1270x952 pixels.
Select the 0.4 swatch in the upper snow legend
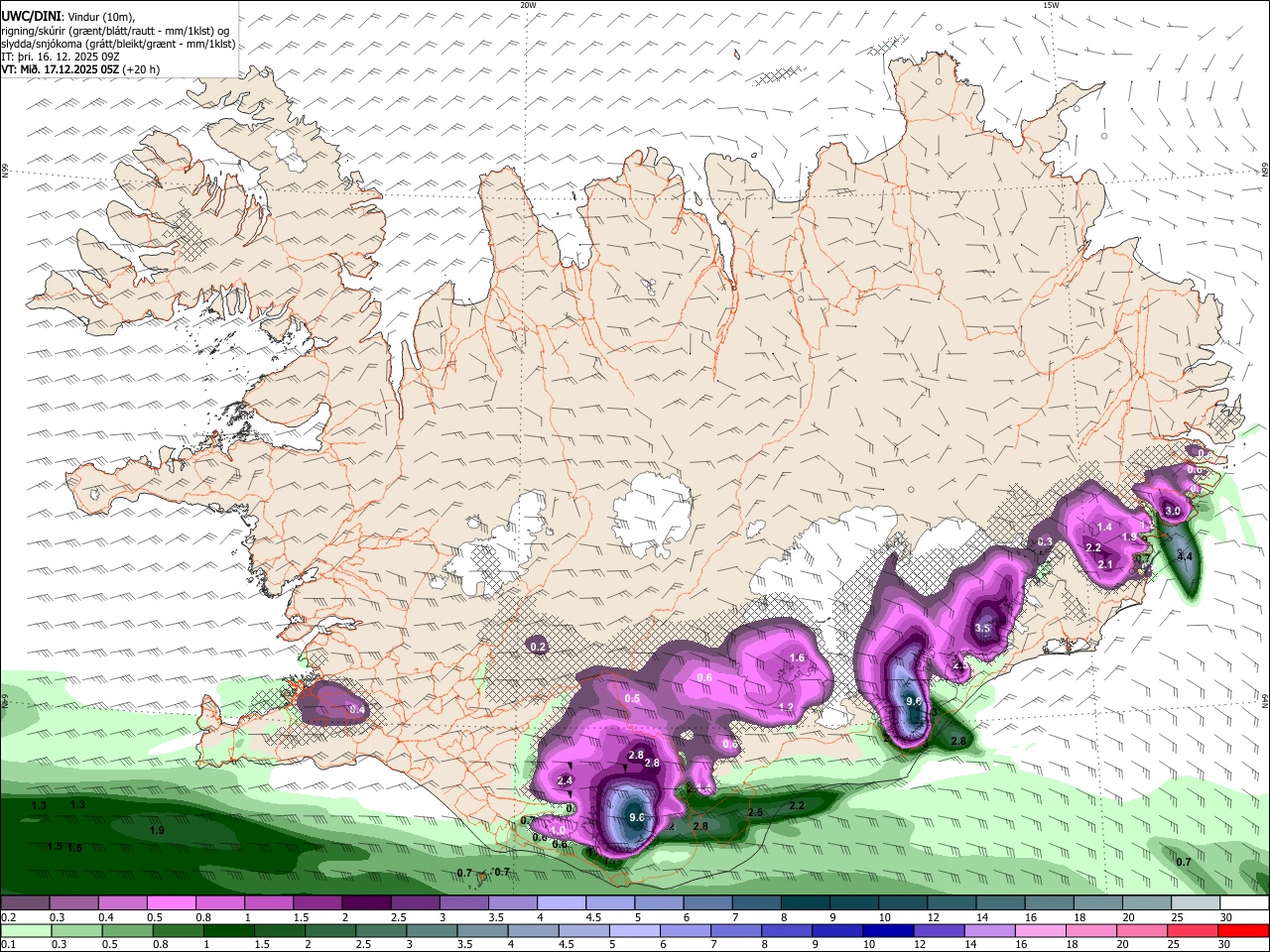tap(122, 903)
